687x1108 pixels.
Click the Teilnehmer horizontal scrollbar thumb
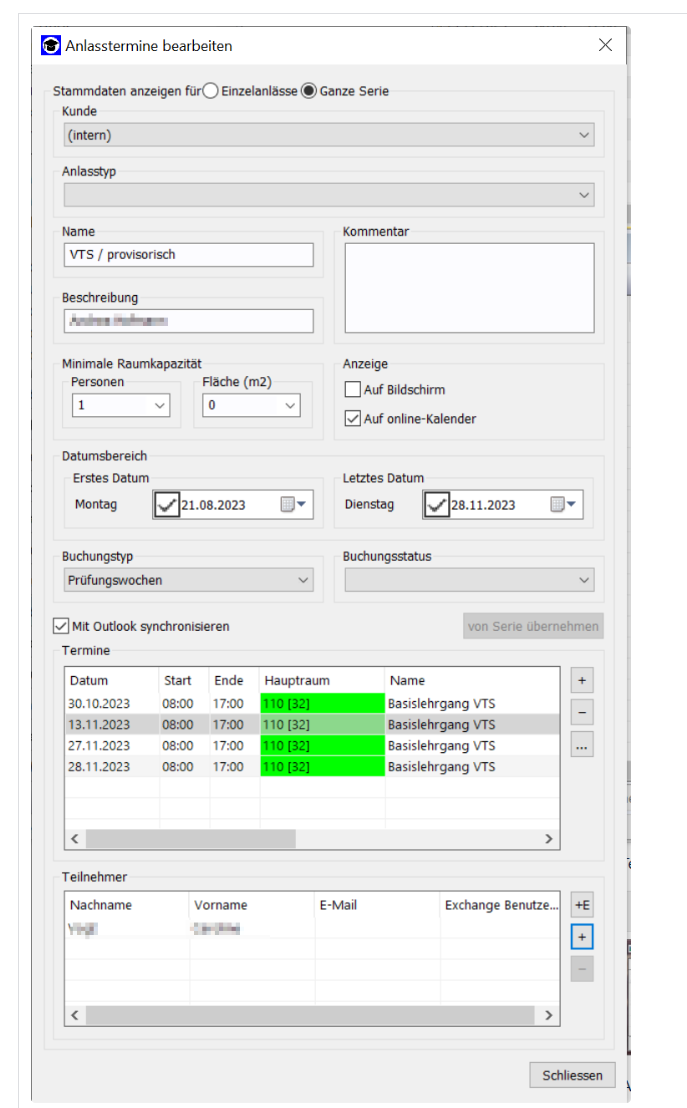(310, 1015)
